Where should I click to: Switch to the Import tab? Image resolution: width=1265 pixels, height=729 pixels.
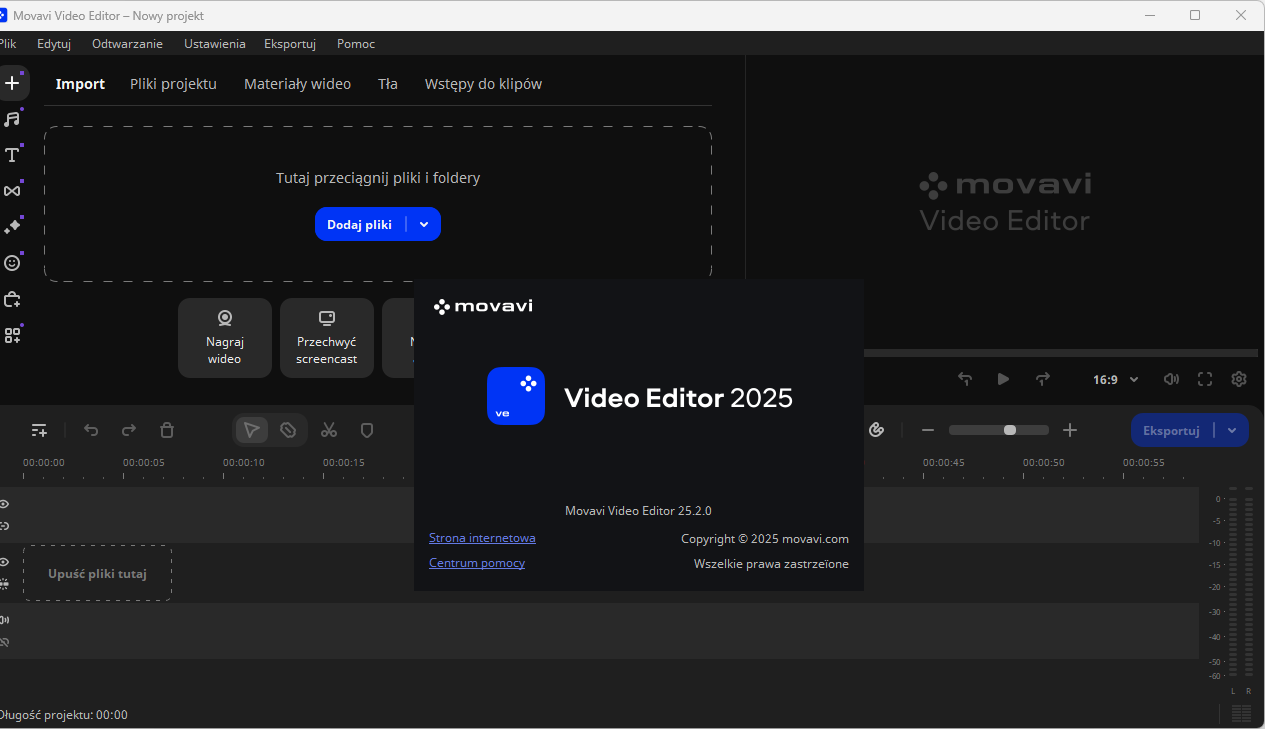coord(80,84)
